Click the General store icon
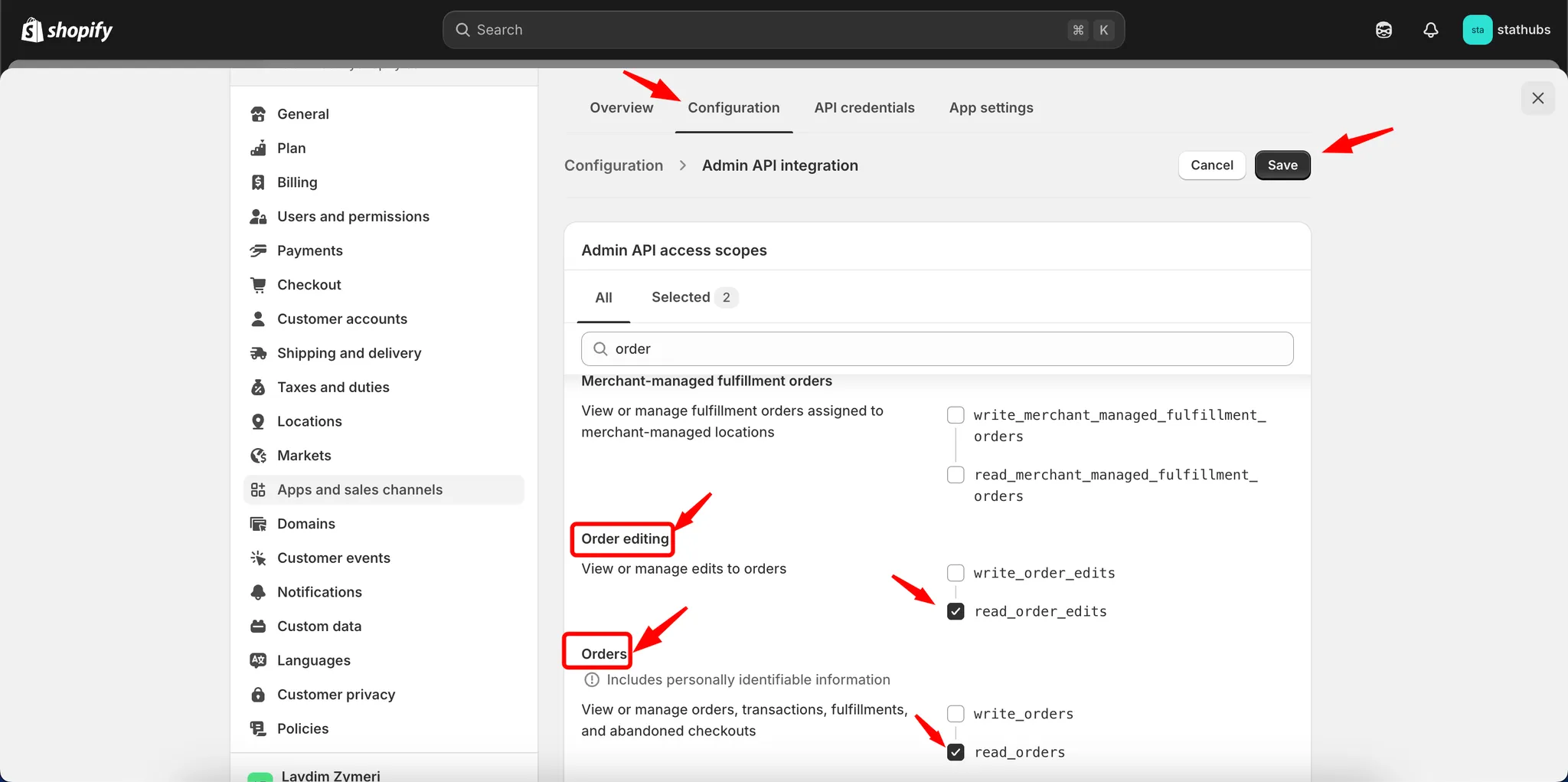 pyautogui.click(x=258, y=114)
